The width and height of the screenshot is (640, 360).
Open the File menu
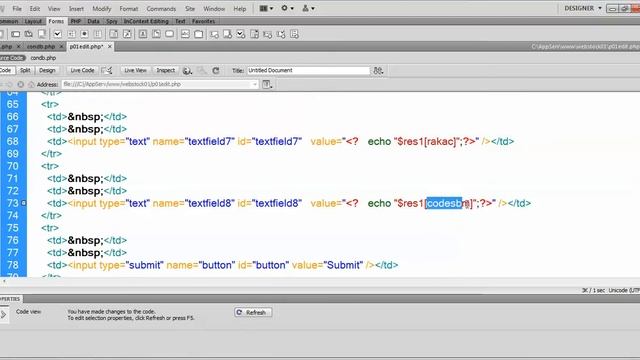[x=17, y=8]
